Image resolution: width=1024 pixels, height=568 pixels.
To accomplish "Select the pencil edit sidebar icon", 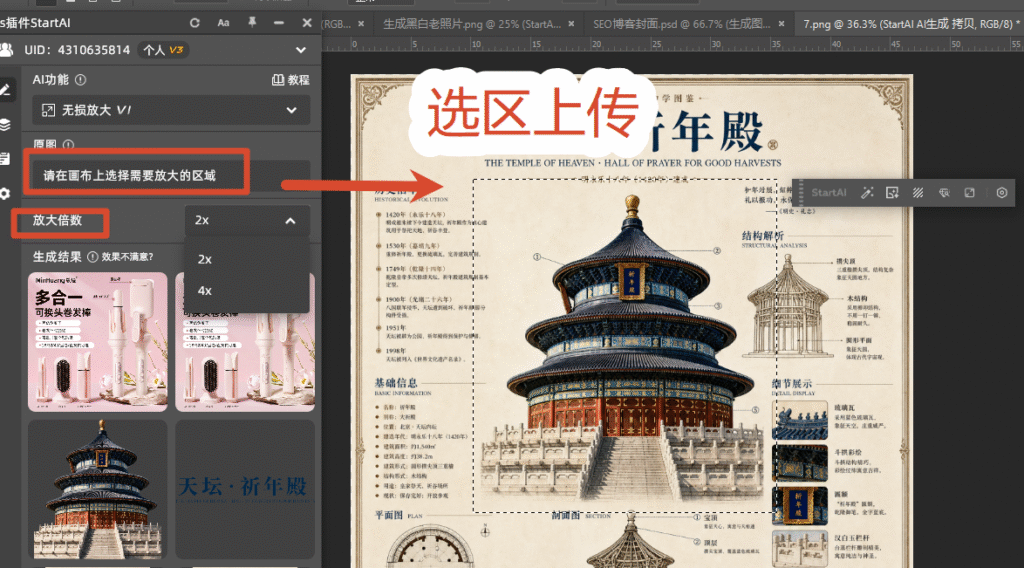I will tap(5, 90).
